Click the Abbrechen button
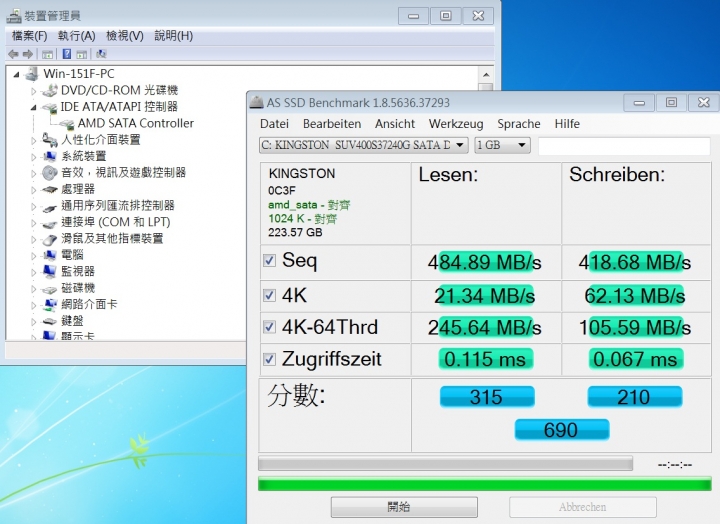Screen dimensions: 720x524 583,507
